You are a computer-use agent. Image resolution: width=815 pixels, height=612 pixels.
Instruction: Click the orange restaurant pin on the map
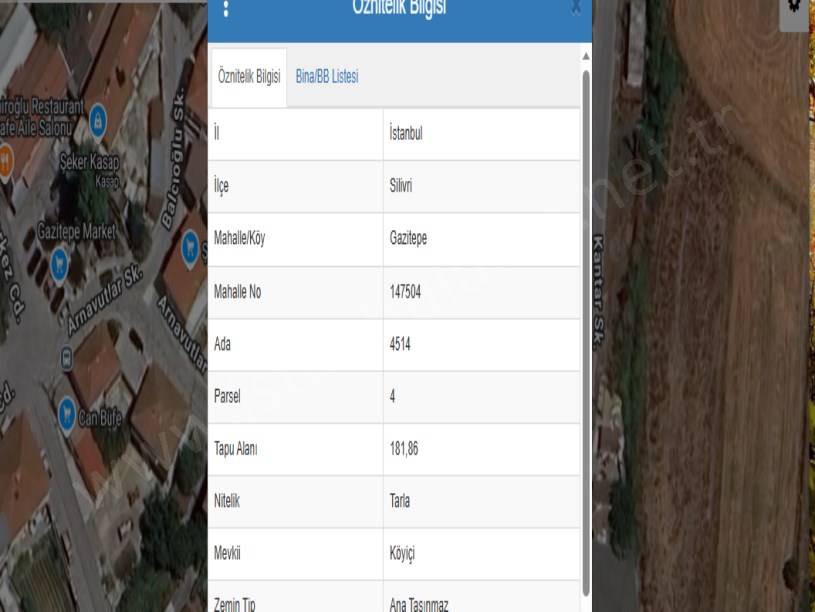(x=5, y=157)
